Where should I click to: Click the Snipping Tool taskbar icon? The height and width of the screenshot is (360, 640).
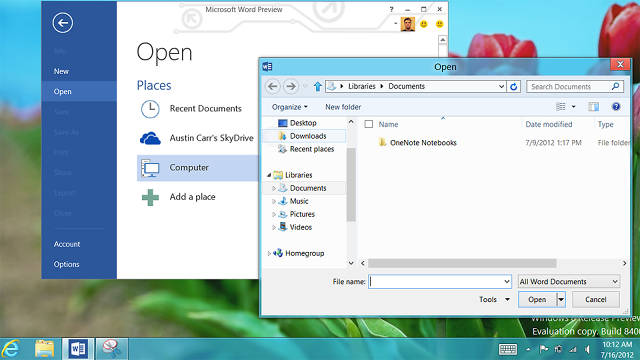tap(111, 349)
